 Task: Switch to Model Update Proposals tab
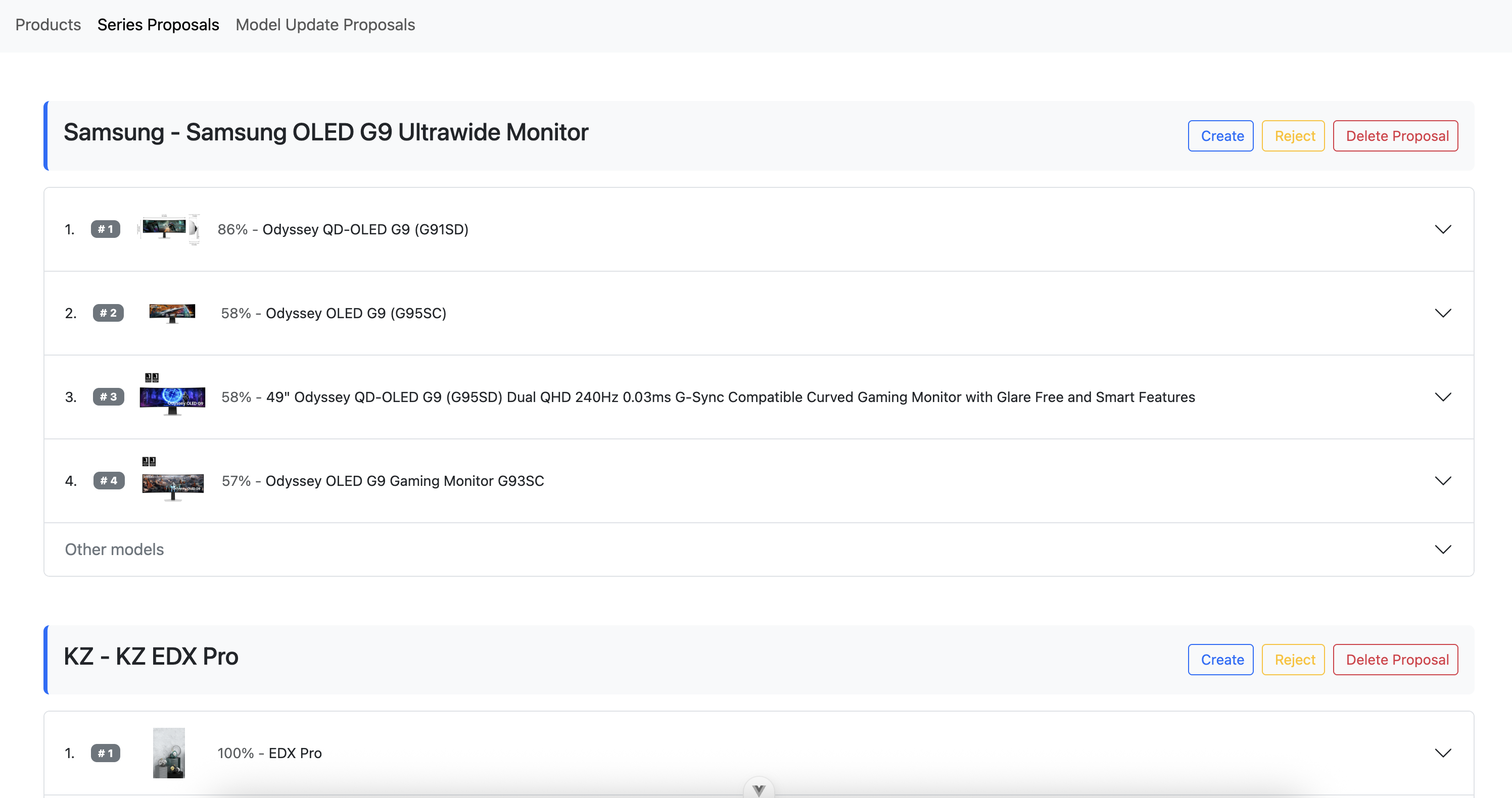point(325,25)
